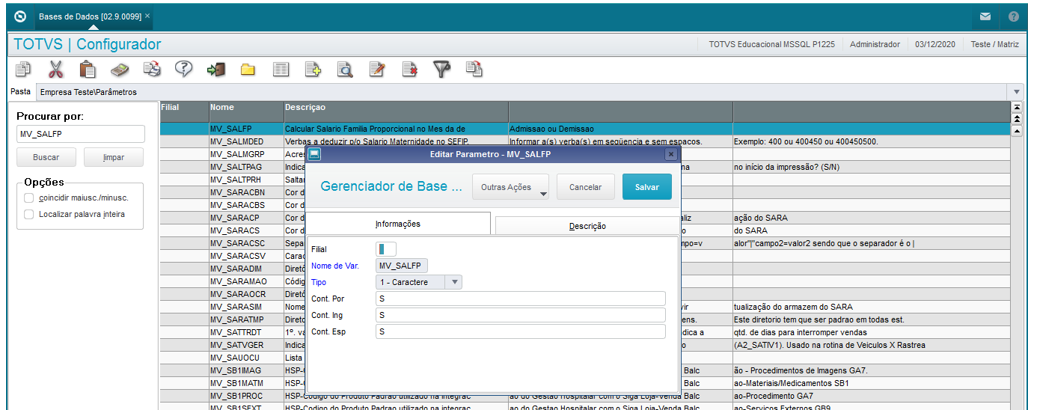The height and width of the screenshot is (419, 1037).
Task: Click the Cont. Ing input field
Action: coord(520,315)
